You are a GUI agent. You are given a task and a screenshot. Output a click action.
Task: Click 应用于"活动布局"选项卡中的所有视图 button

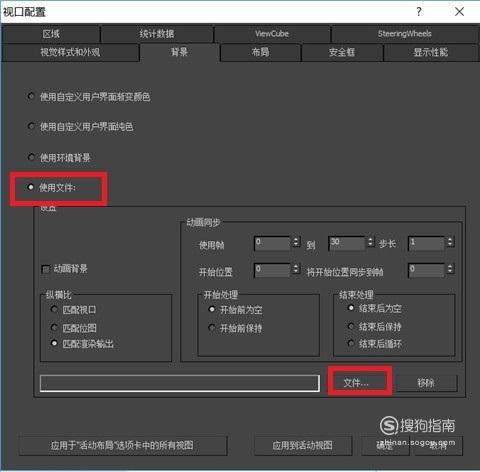pos(123,446)
